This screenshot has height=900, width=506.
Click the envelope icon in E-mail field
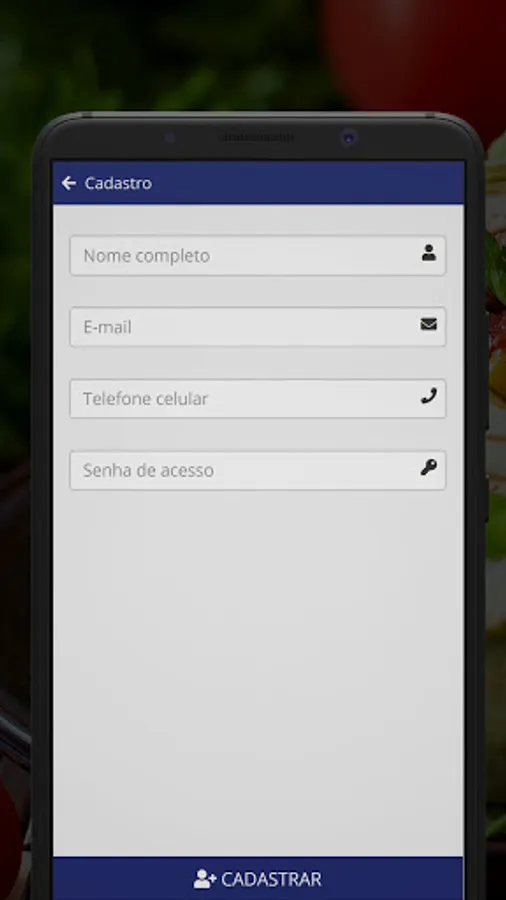[x=429, y=324]
